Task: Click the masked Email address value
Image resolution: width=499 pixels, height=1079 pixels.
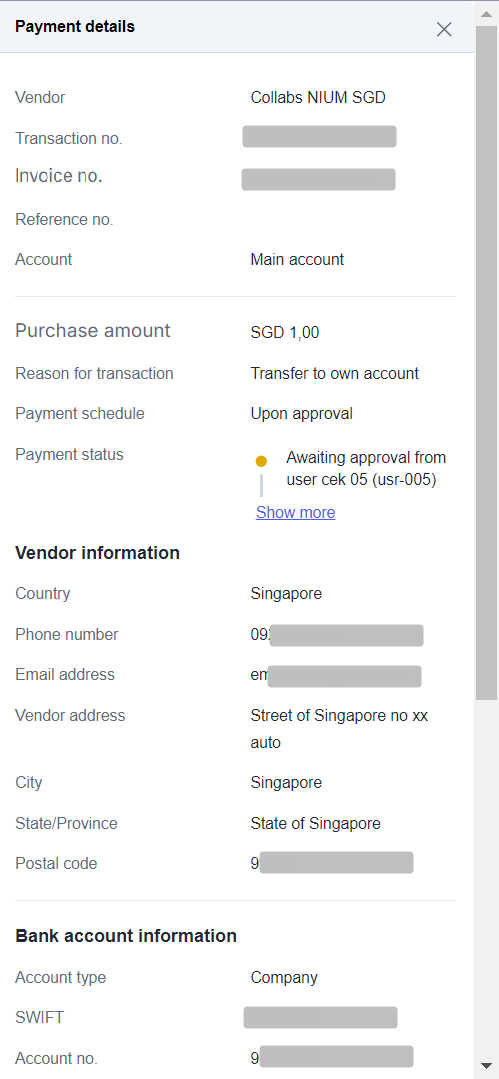Action: (x=336, y=676)
